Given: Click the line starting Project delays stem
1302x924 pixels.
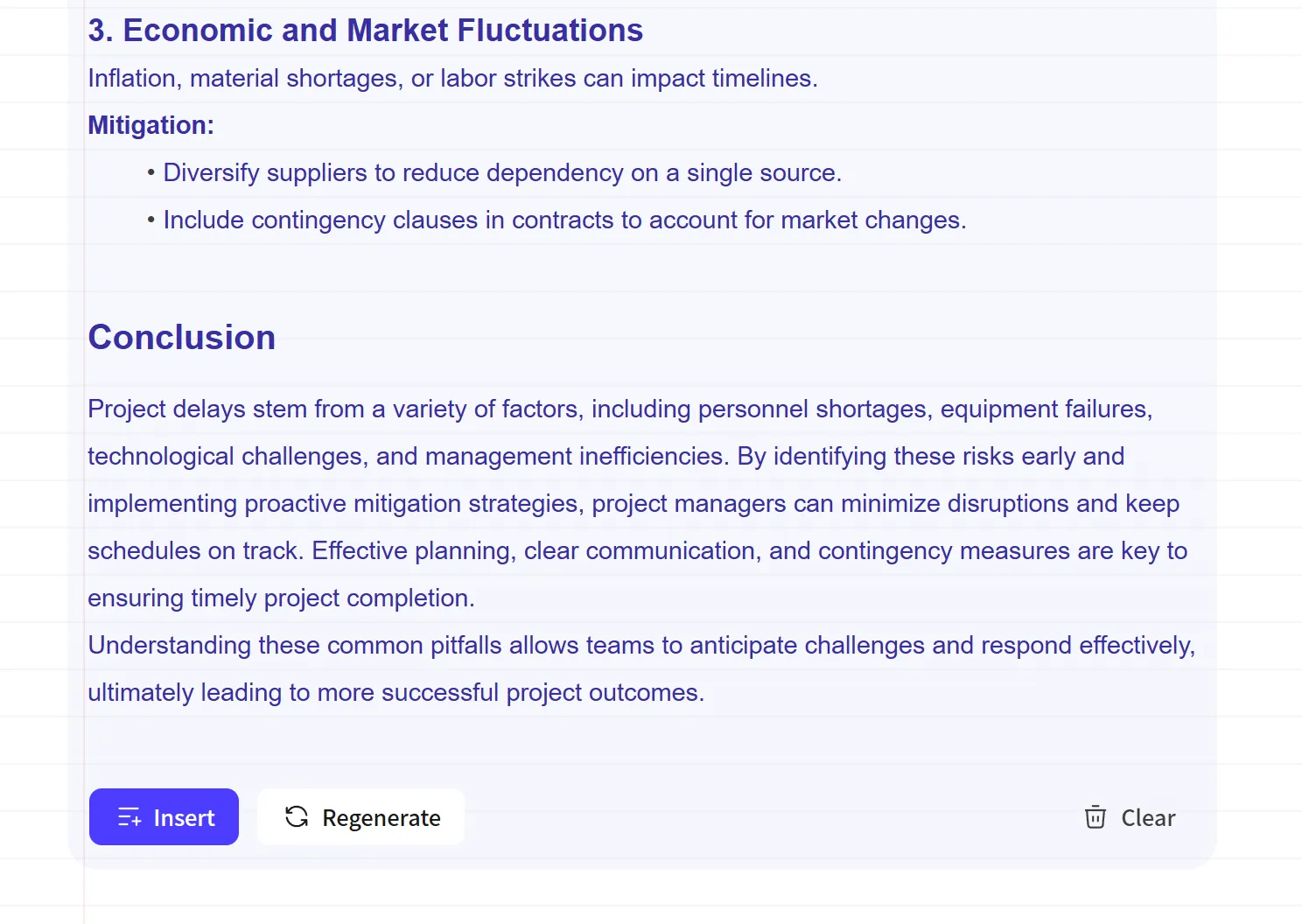Looking at the screenshot, I should coord(620,409).
